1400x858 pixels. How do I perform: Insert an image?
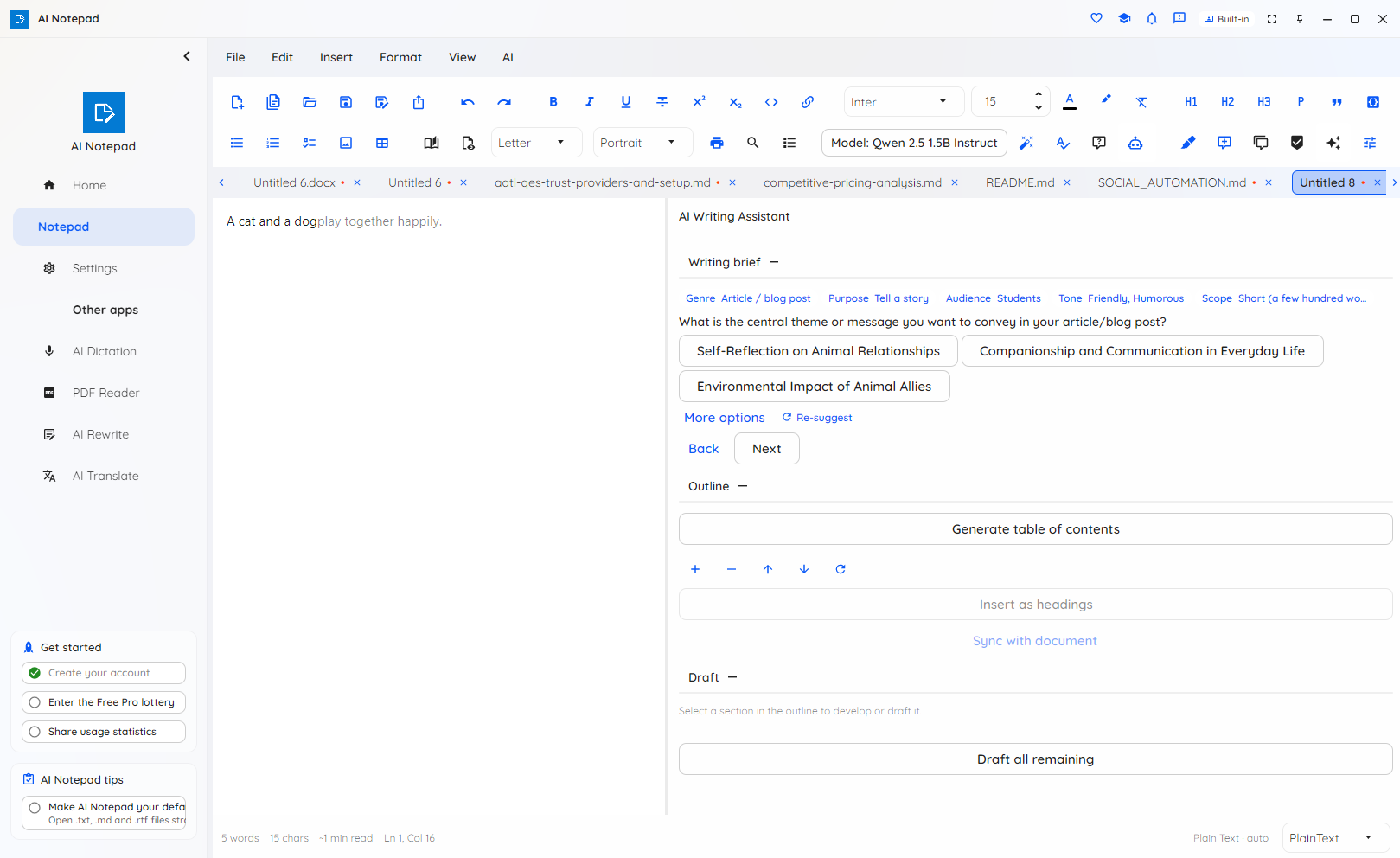coord(346,143)
